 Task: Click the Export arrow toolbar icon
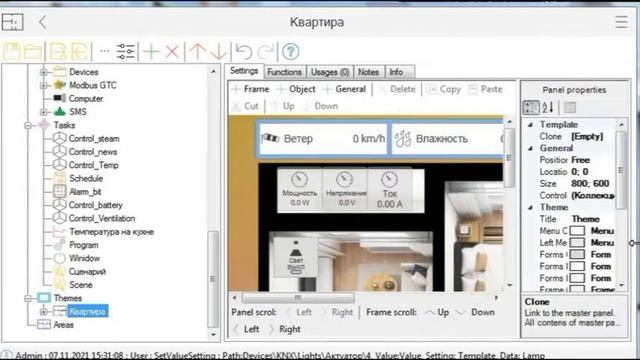(58, 51)
